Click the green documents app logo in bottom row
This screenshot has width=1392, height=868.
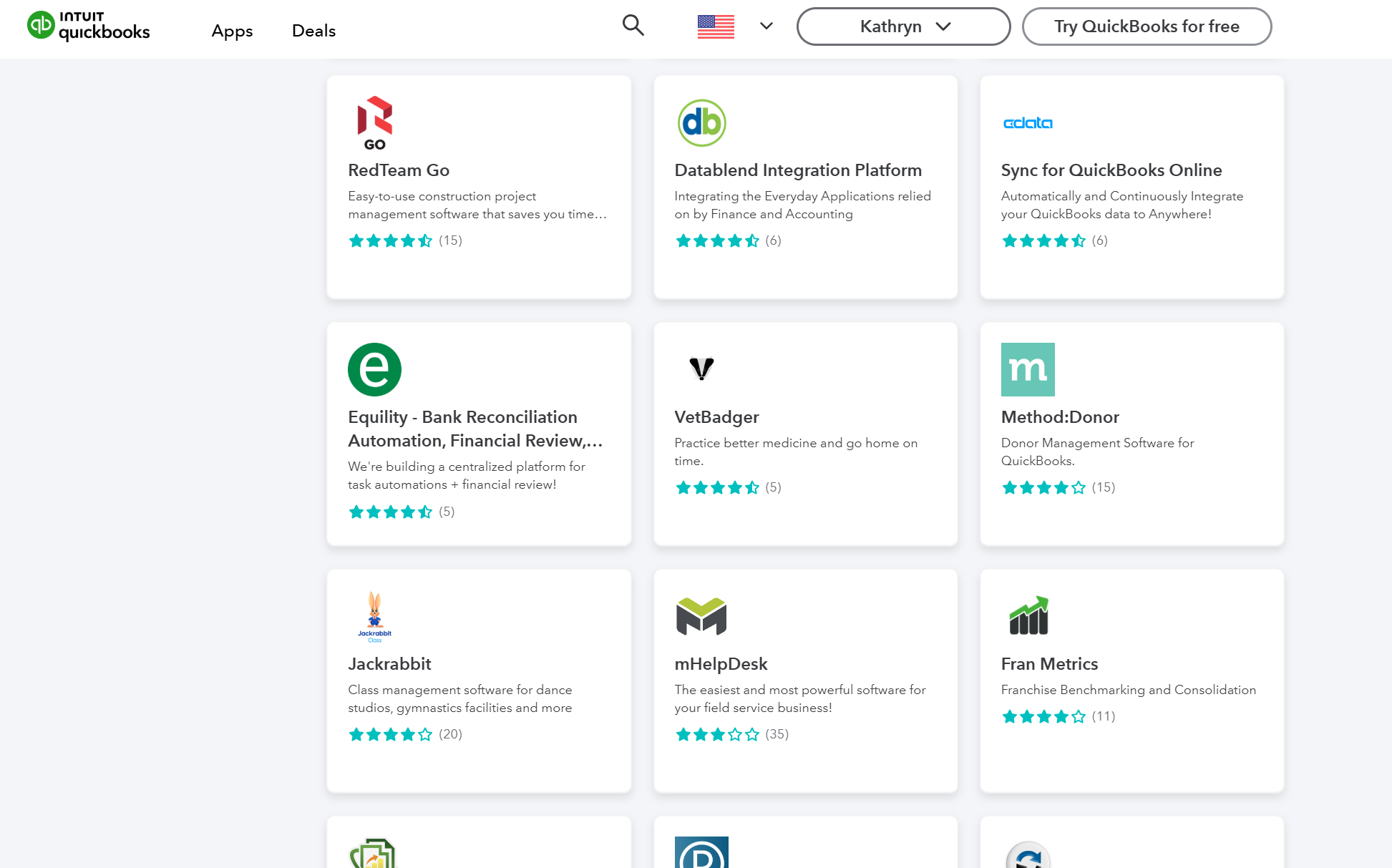click(x=373, y=853)
